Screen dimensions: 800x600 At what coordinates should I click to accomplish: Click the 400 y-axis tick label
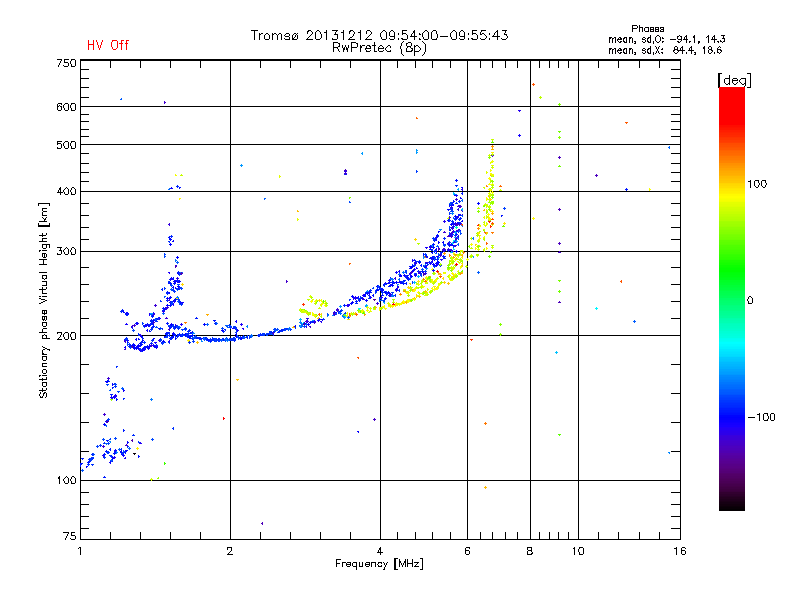pyautogui.click(x=66, y=191)
